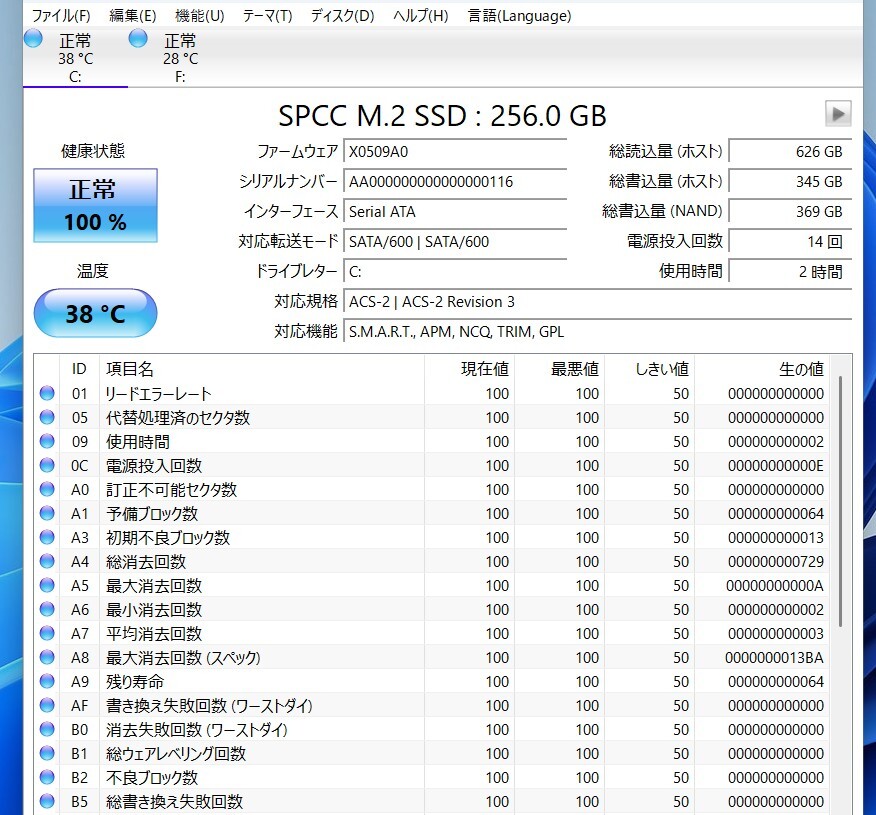Click the 正常 100 % health status button
The height and width of the screenshot is (815, 876).
(96, 206)
